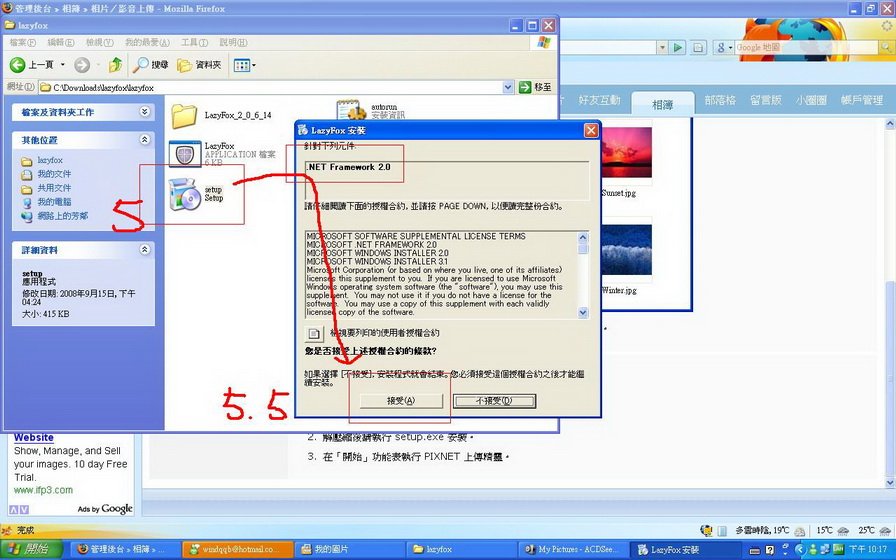Close the LazyFox installer dialog

(x=591, y=131)
